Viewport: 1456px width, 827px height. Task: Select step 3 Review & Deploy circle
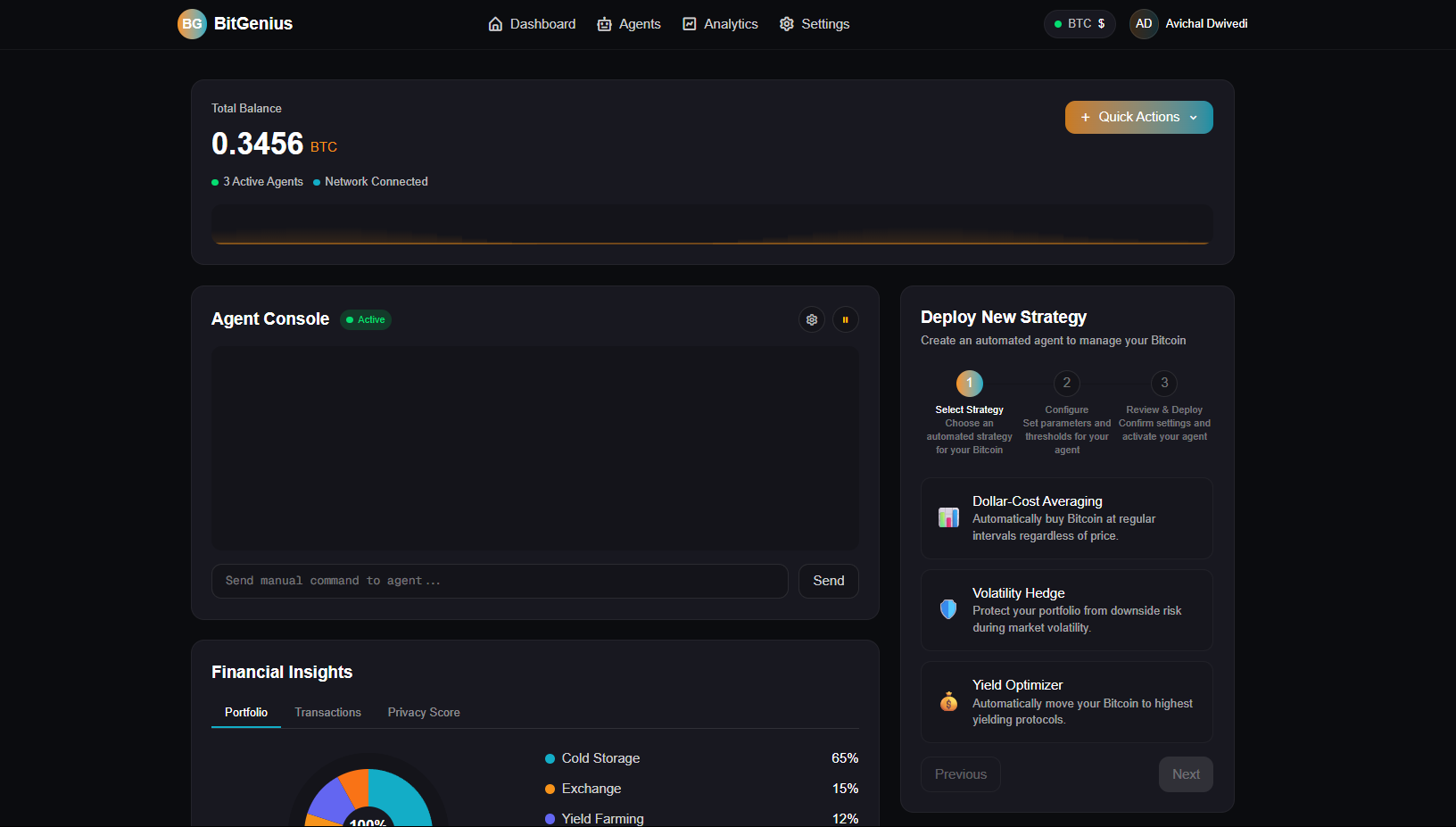pos(1164,384)
